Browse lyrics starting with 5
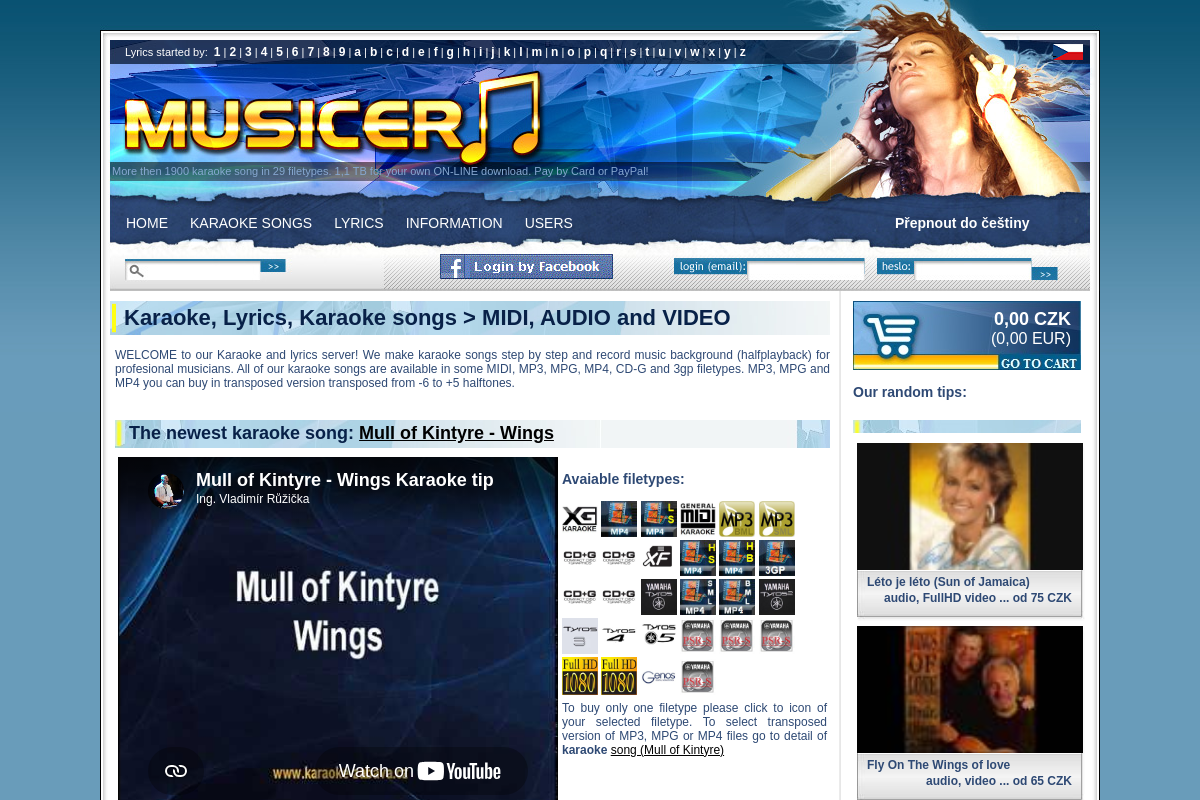The width and height of the screenshot is (1200, 800). click(x=280, y=52)
